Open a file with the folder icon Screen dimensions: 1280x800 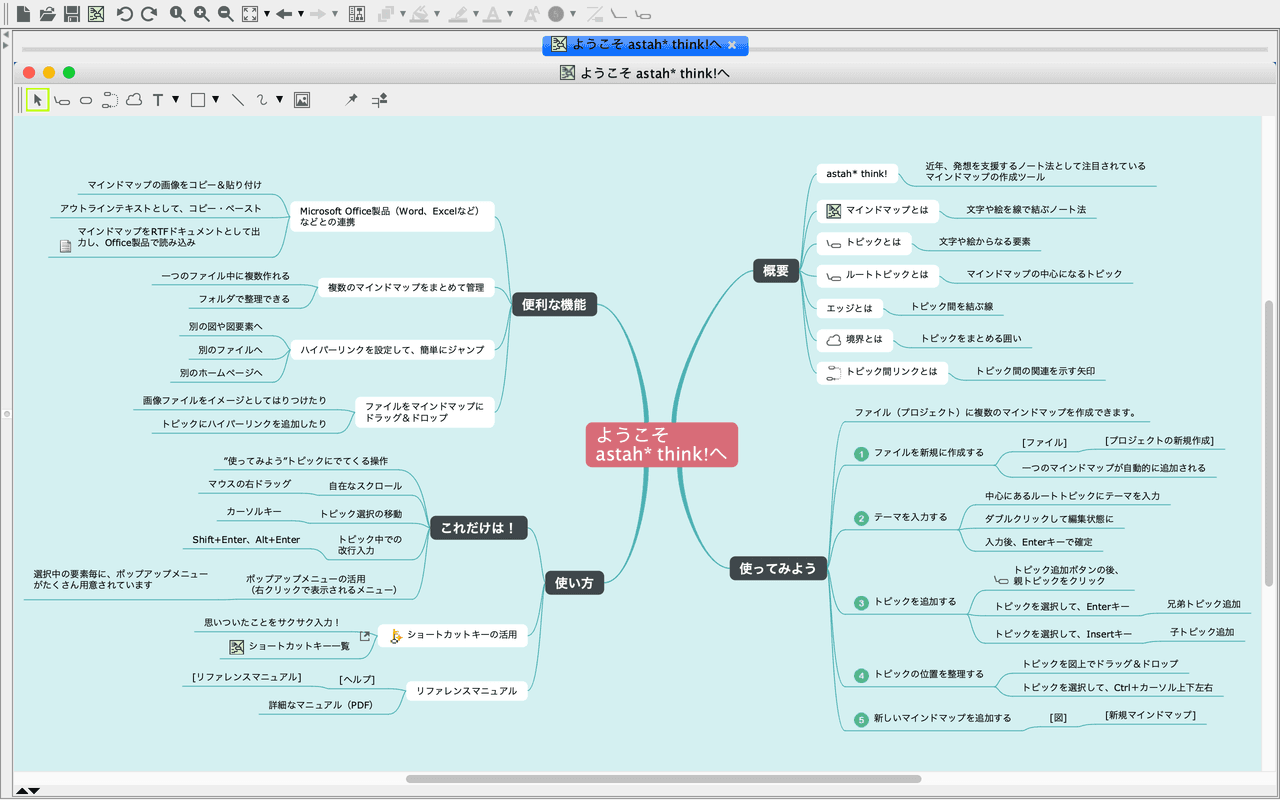tap(47, 14)
